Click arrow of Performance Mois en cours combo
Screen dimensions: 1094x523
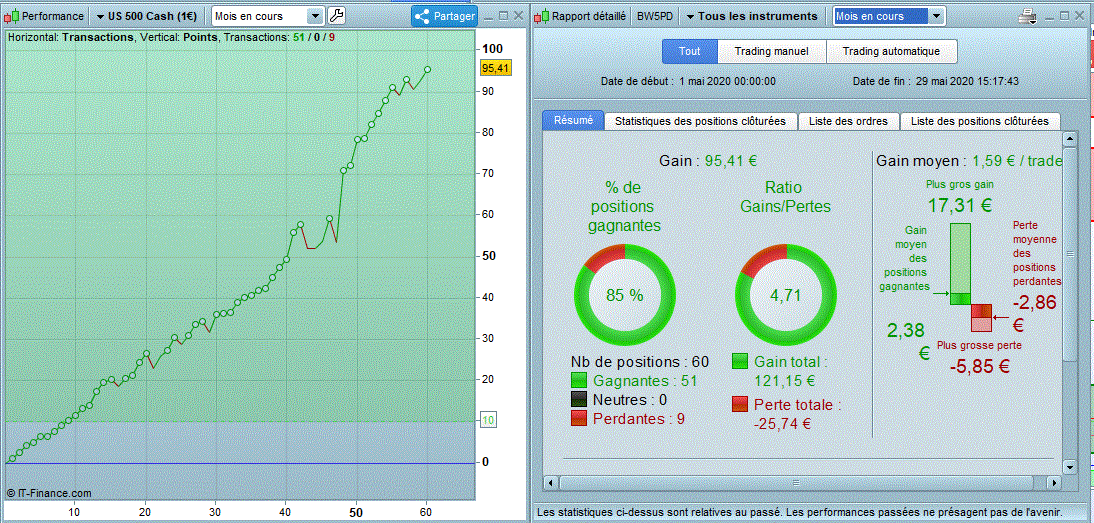[315, 16]
